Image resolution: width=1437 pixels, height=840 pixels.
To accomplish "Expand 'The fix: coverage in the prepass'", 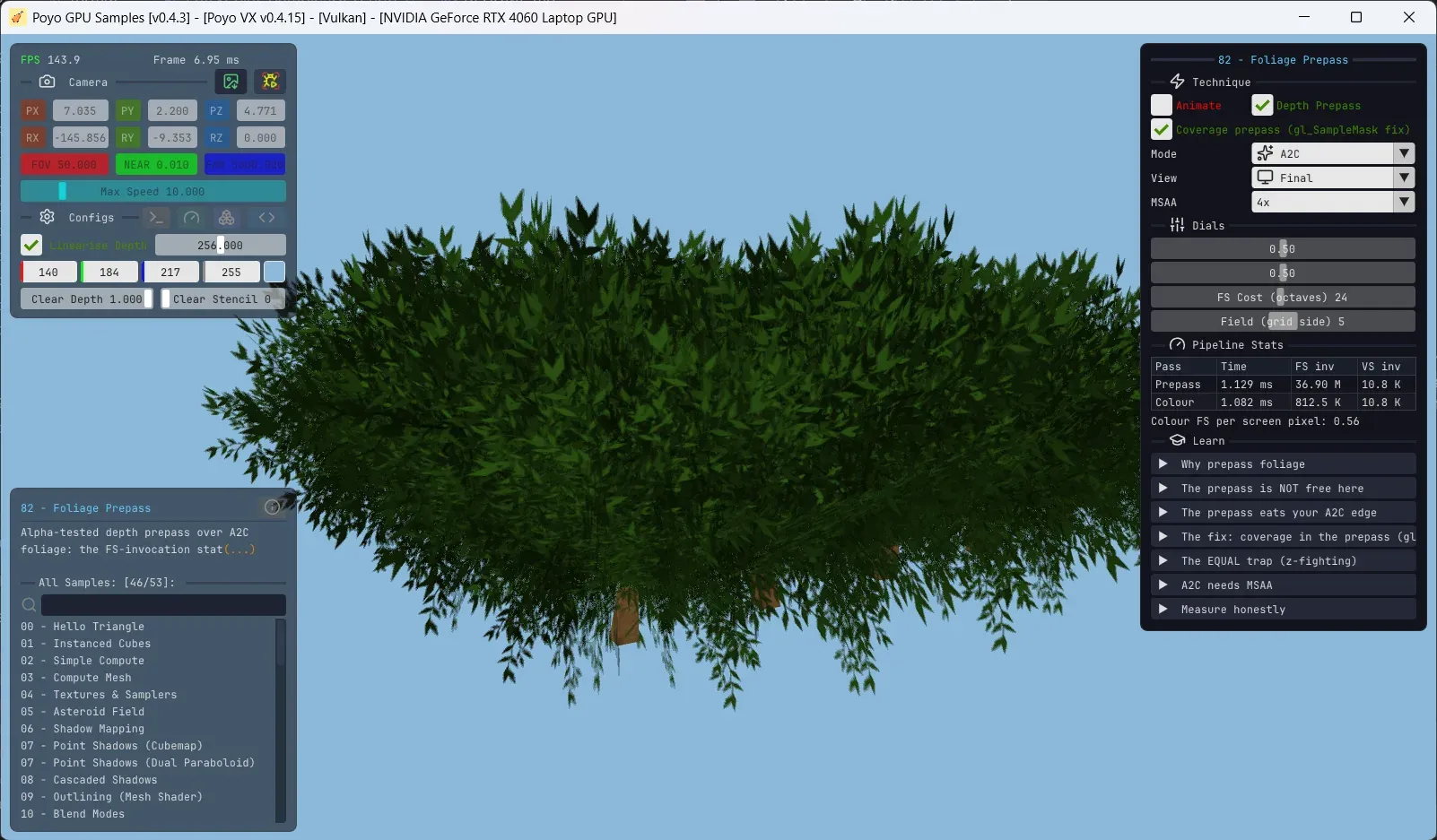I will pyautogui.click(x=1284, y=536).
